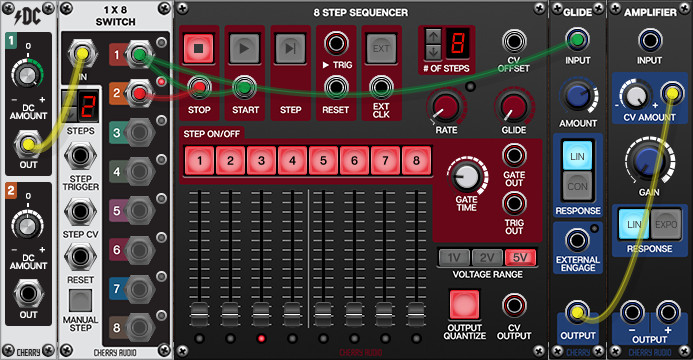
Task: Toggle step 3 on/off button
Action: [261, 161]
